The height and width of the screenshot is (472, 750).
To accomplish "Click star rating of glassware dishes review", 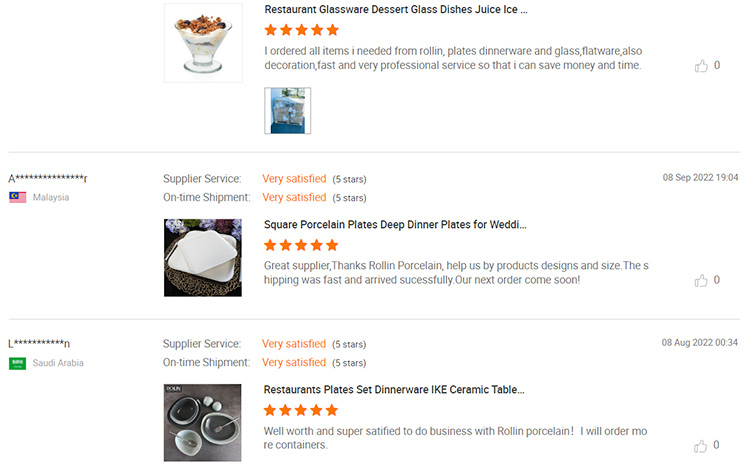I will coord(301,30).
